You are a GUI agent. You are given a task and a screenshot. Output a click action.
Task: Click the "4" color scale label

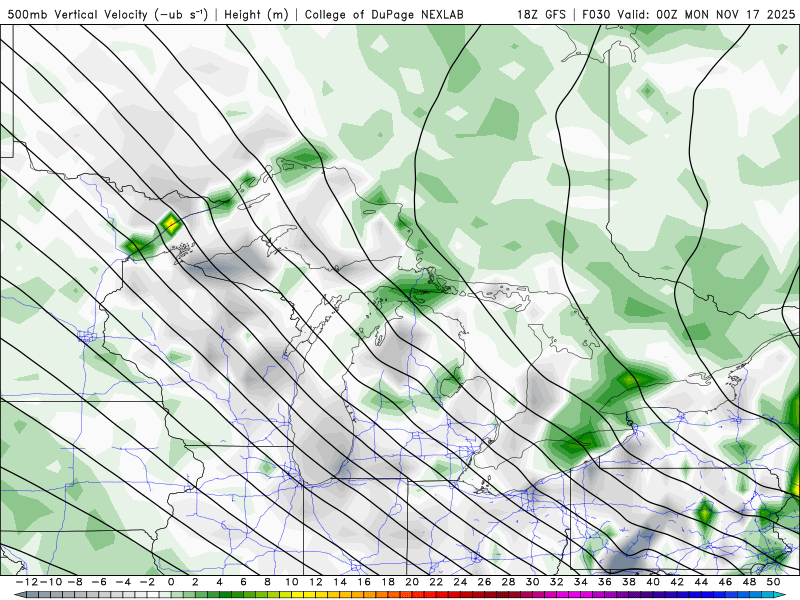click(219, 582)
